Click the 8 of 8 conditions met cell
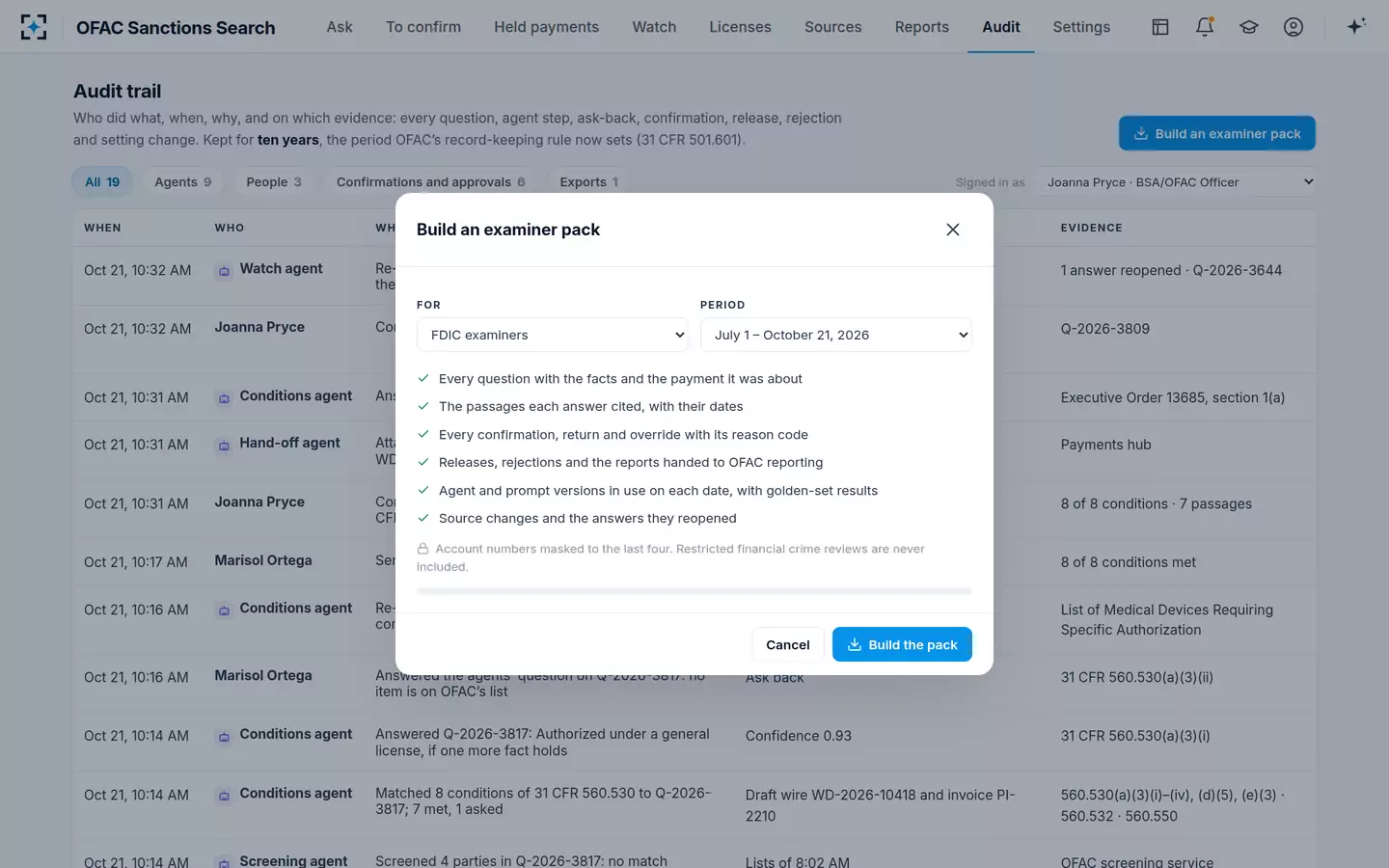 pos(1129,562)
